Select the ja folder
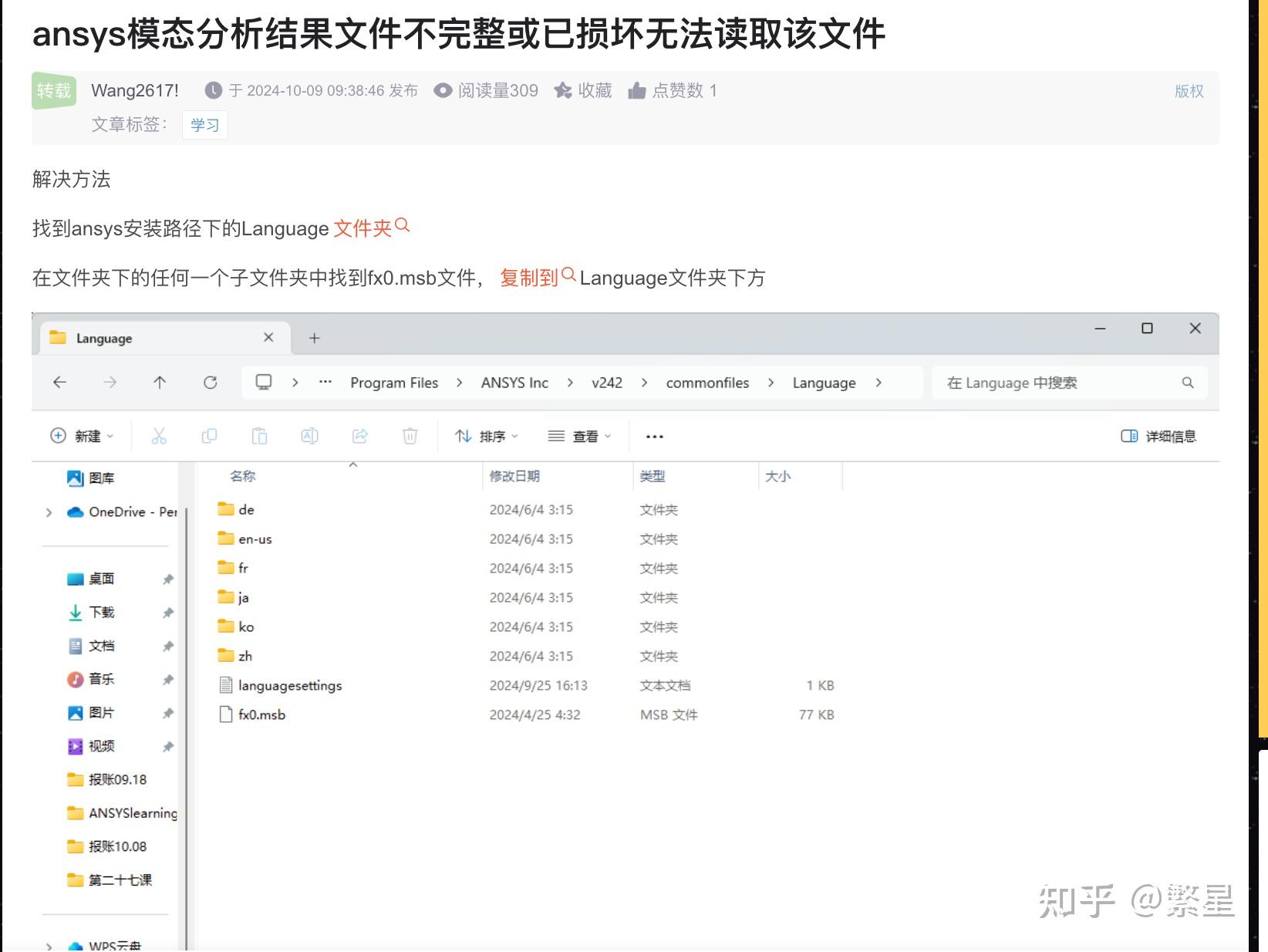Viewport: 1268px width, 952px height. click(233, 597)
